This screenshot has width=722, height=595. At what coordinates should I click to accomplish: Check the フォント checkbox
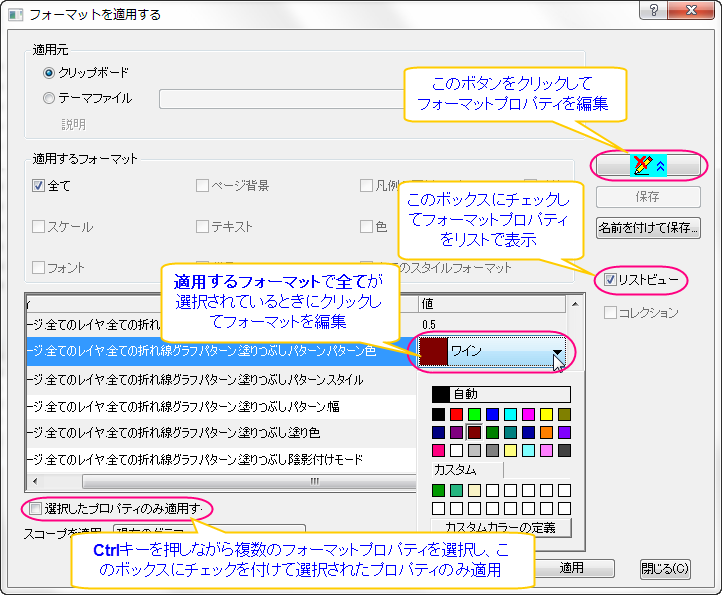click(38, 268)
